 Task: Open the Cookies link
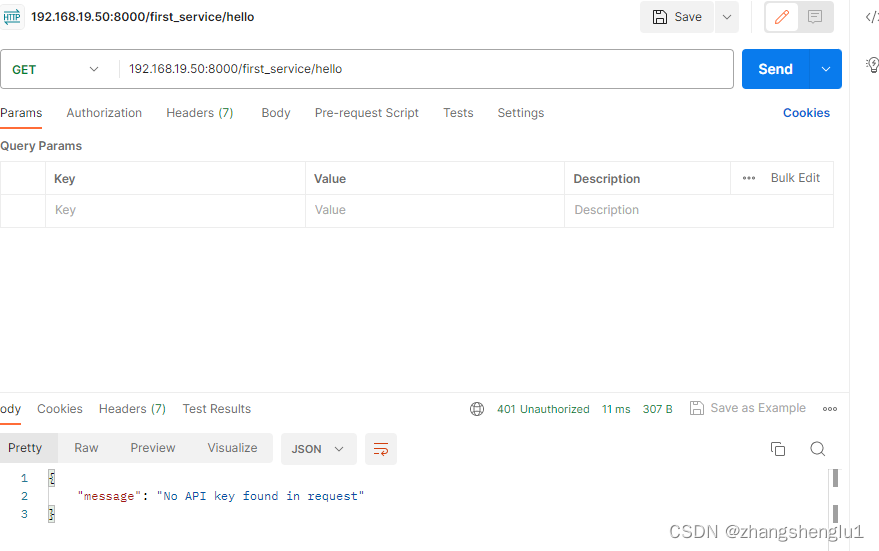806,113
